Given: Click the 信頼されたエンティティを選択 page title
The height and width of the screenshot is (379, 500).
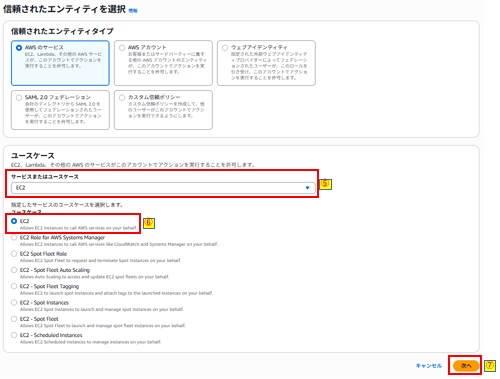Looking at the screenshot, I should 64,9.
